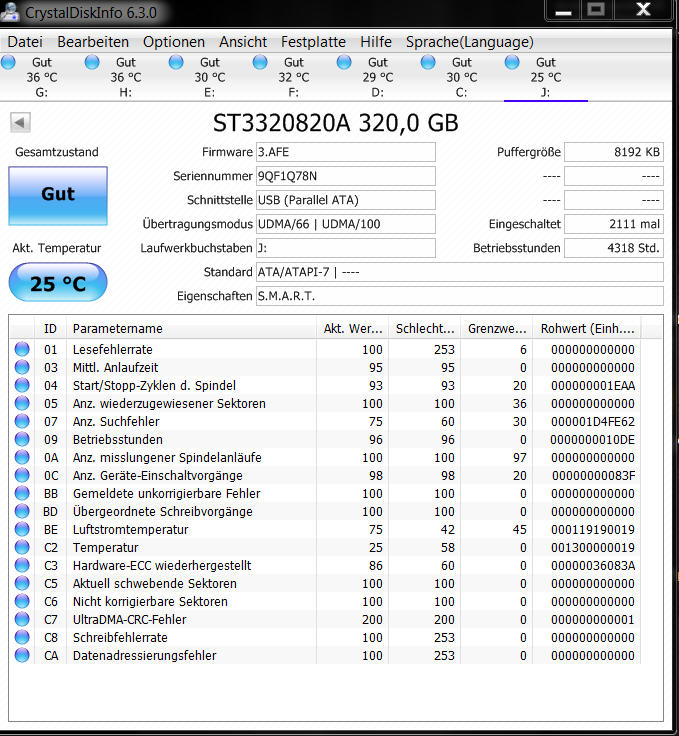Click the CrystalDiskInfo app icon in title bar
Viewport: 679px width, 736px height.
pyautogui.click(x=9, y=12)
